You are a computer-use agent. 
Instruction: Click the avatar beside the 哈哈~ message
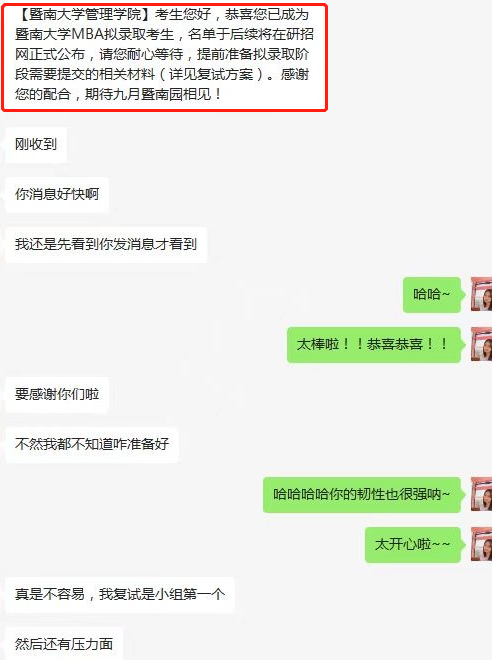[x=481, y=294]
